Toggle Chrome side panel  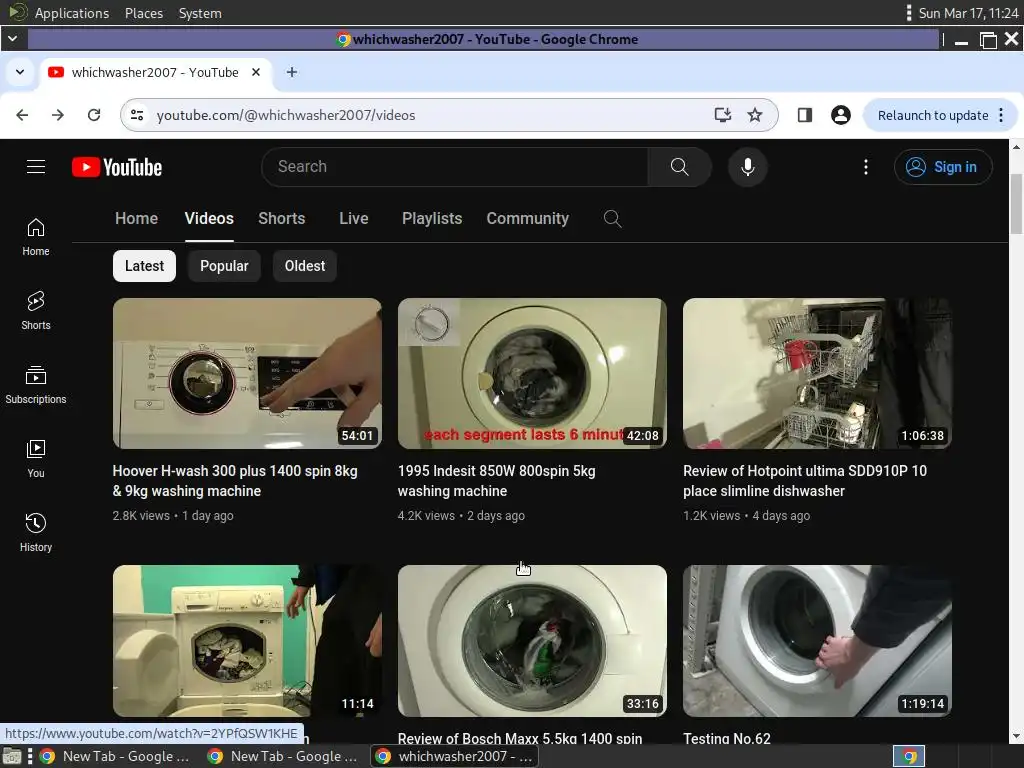805,115
